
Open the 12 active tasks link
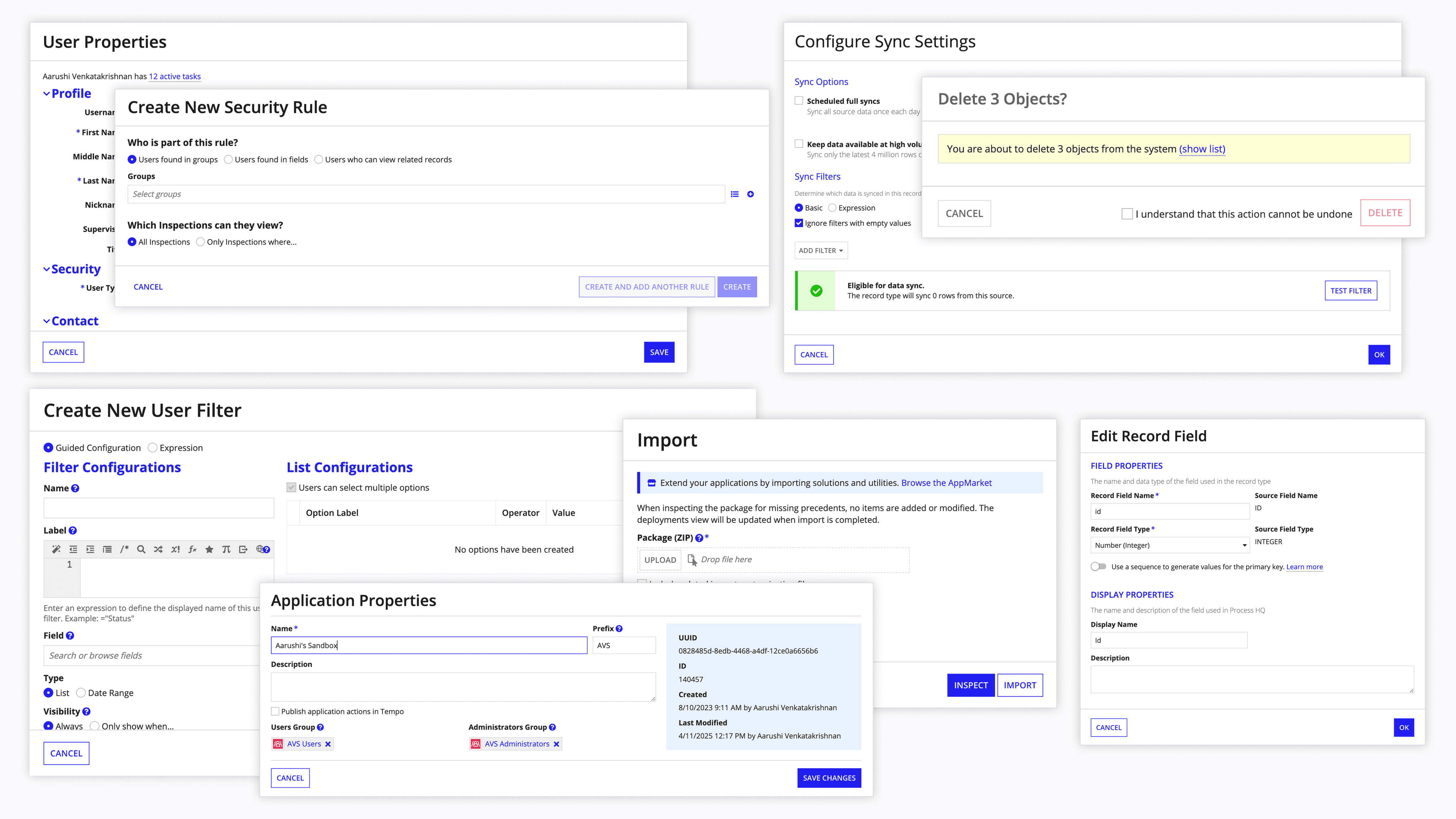[x=175, y=76]
